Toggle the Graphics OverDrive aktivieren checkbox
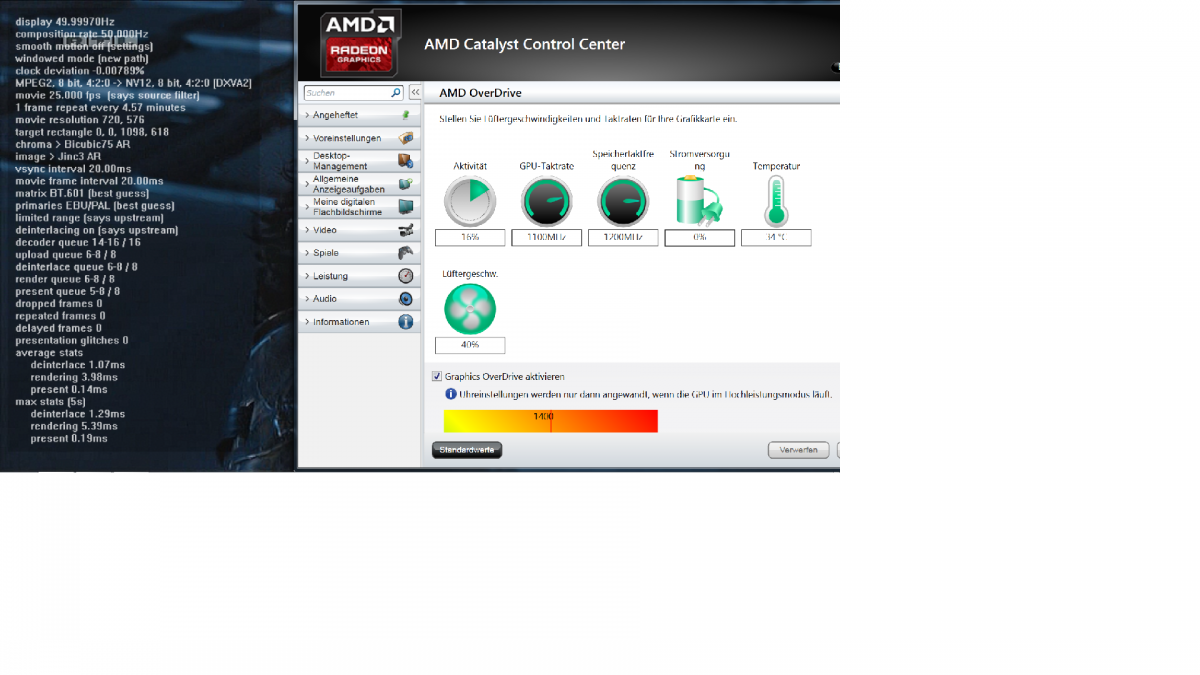Screen dimensions: 1200x675 click(x=437, y=377)
